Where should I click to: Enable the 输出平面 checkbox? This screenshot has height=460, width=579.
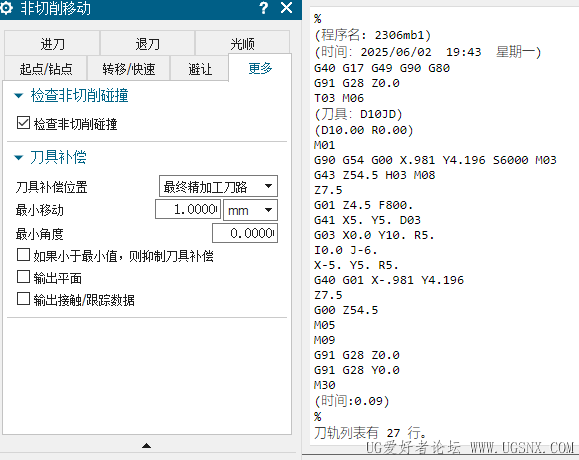point(23,277)
